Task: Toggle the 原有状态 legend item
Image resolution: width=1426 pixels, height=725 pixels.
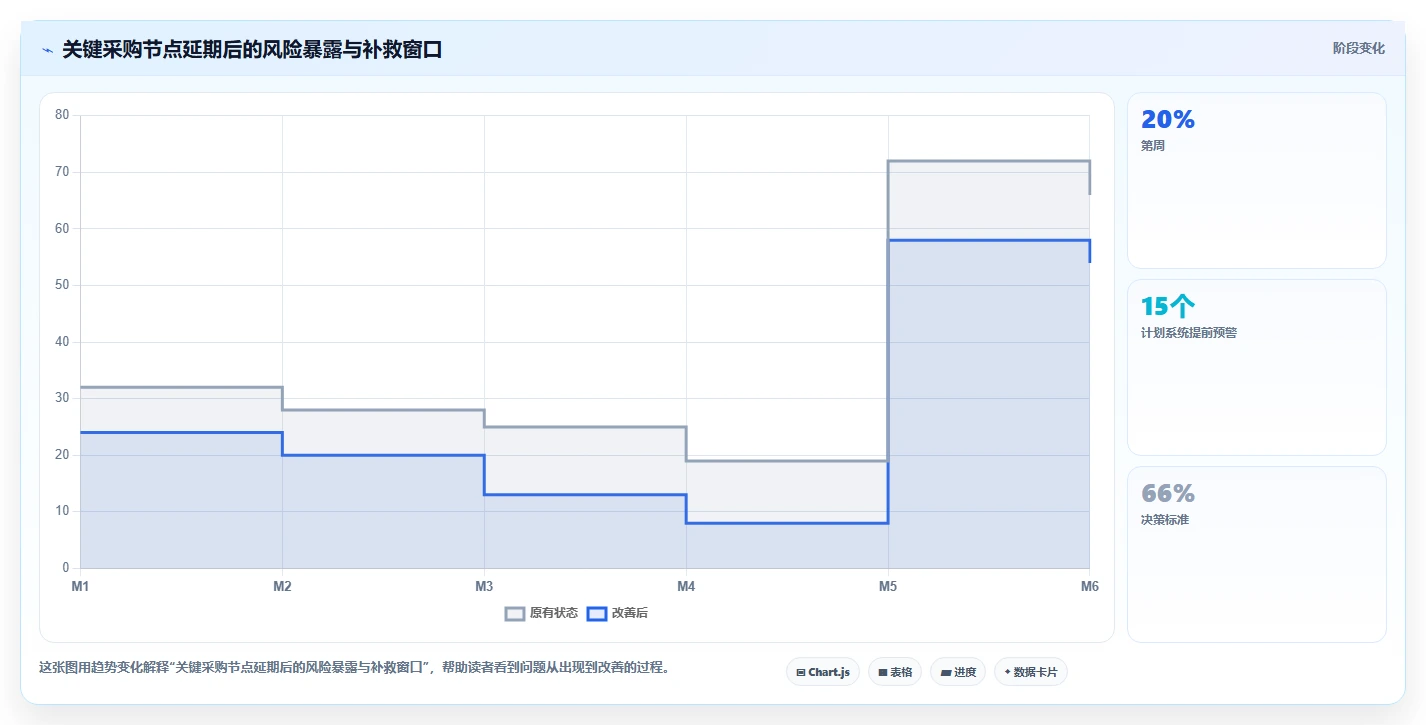Action: (x=541, y=613)
